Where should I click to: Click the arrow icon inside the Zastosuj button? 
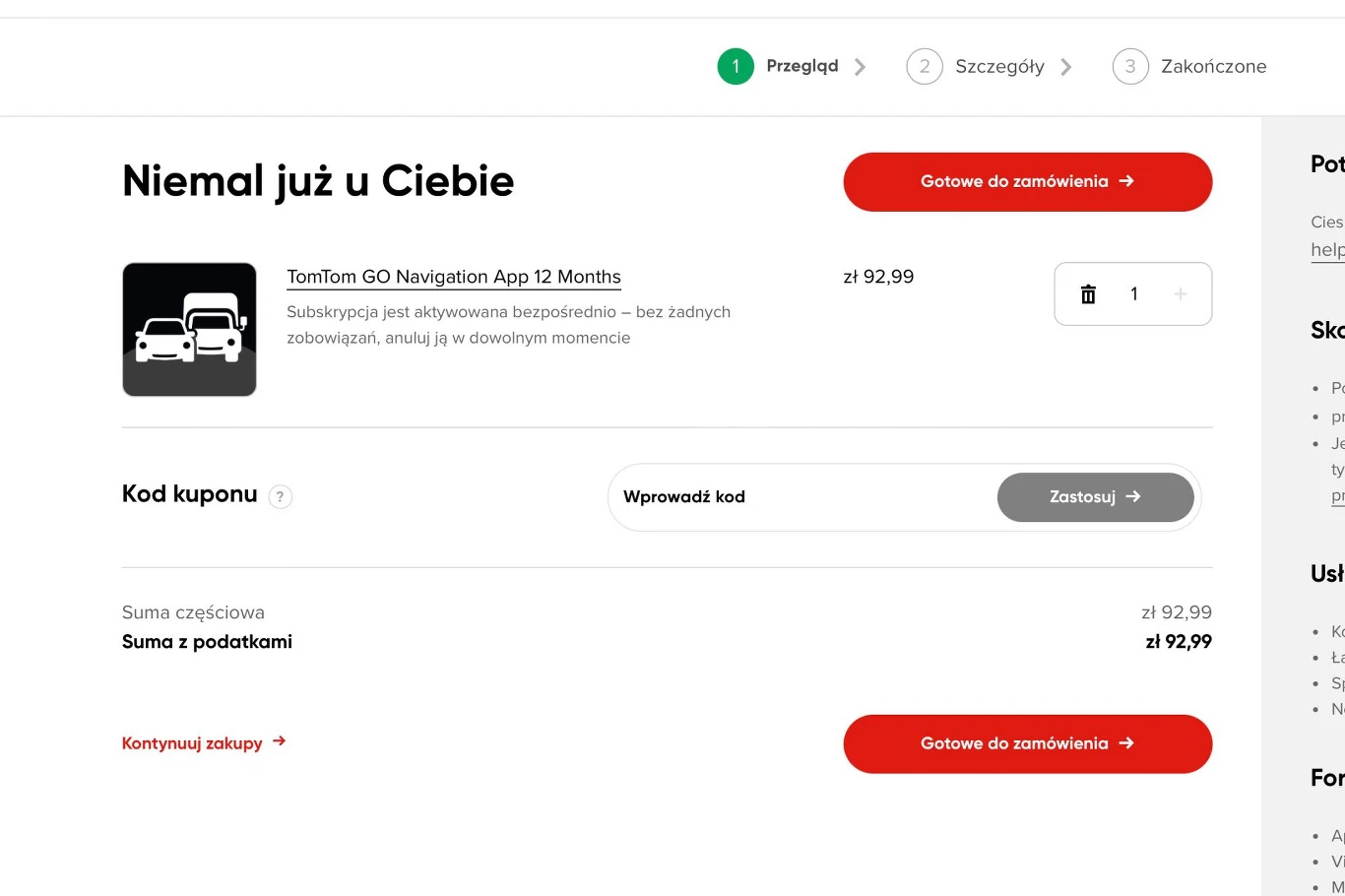pyautogui.click(x=1135, y=497)
